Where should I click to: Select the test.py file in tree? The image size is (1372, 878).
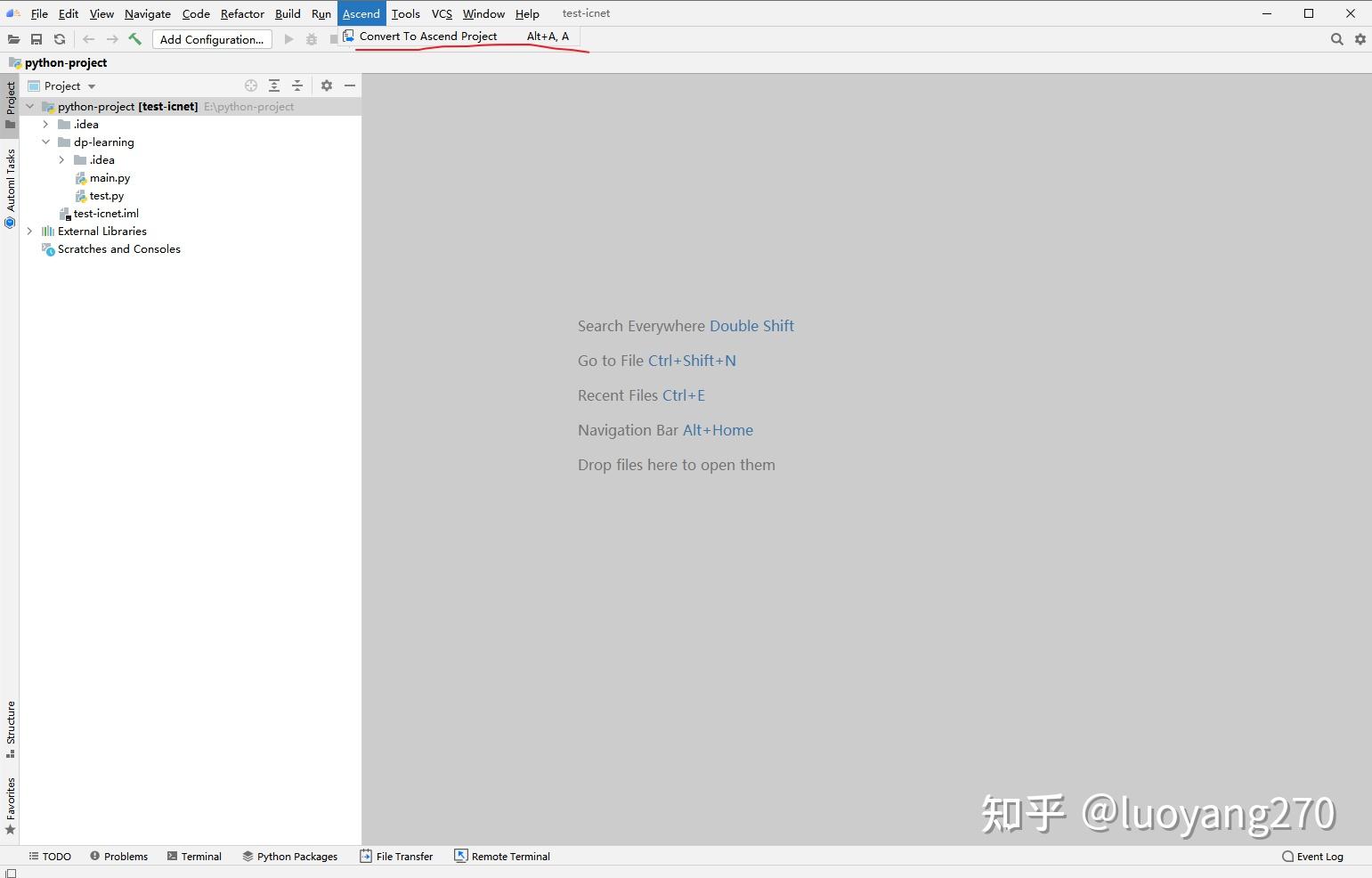tap(106, 195)
